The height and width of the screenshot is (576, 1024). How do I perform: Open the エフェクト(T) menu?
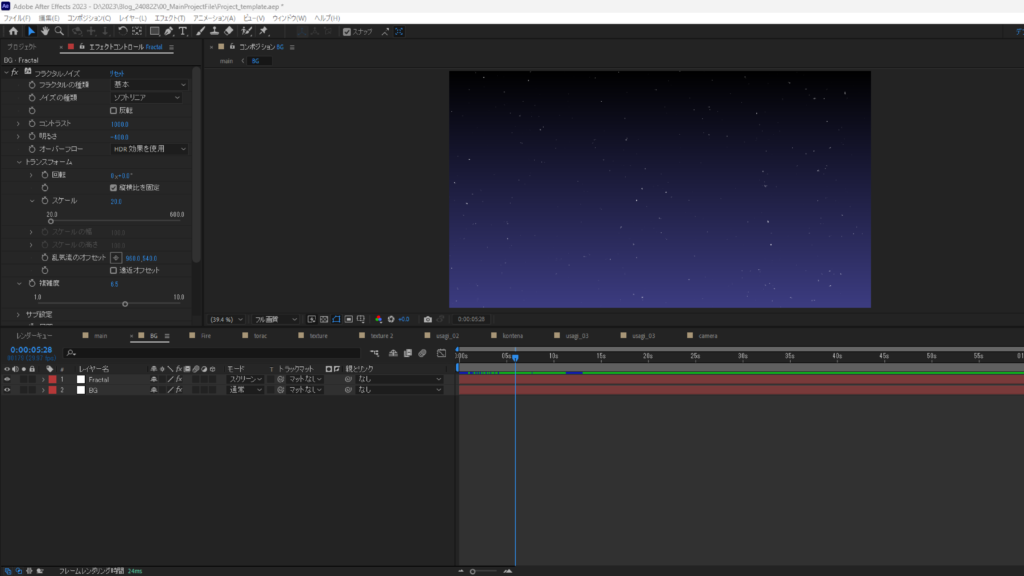(170, 18)
